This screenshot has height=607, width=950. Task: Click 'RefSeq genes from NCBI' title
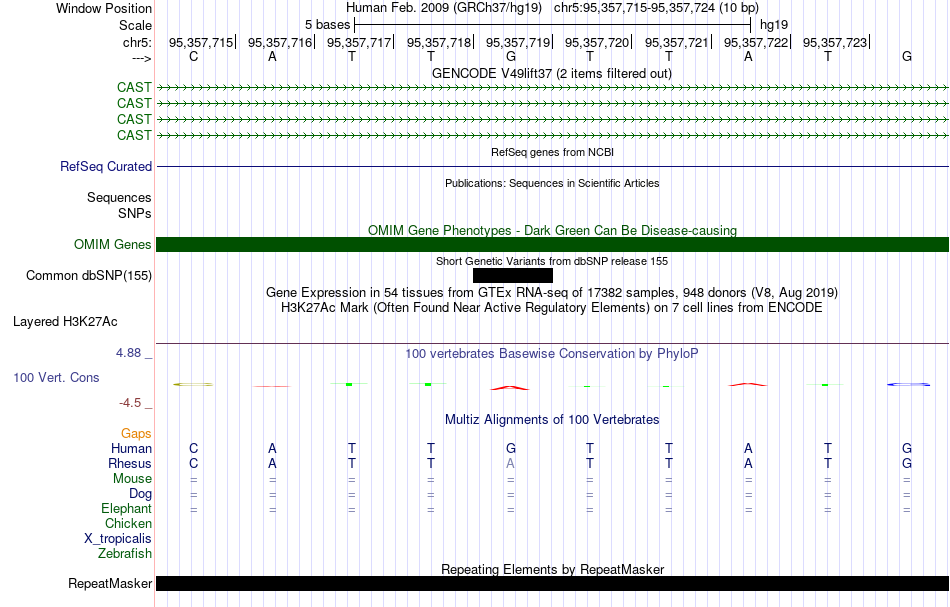(x=552, y=152)
